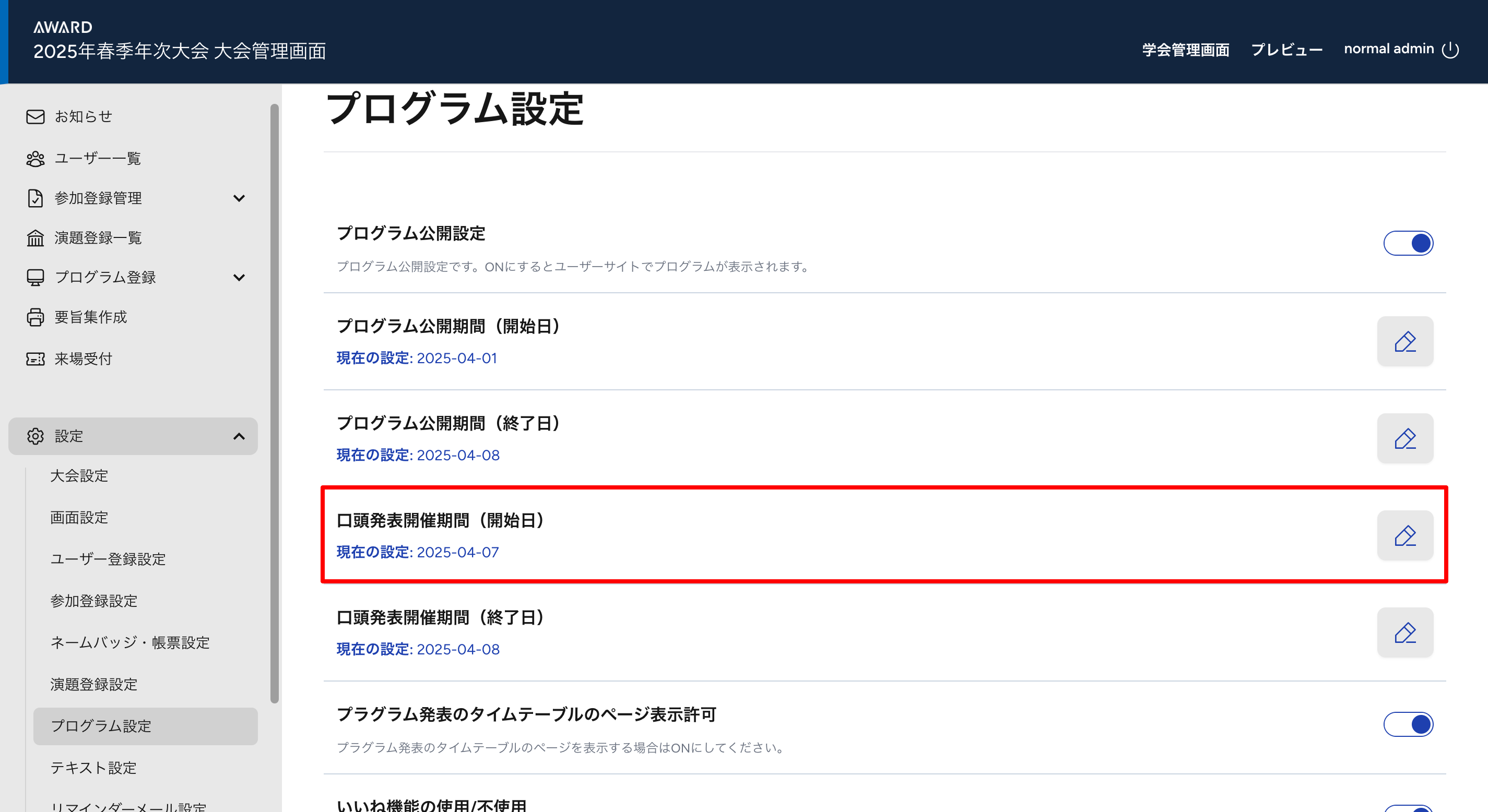Click the users icon for ユーザー一覧

[35, 159]
